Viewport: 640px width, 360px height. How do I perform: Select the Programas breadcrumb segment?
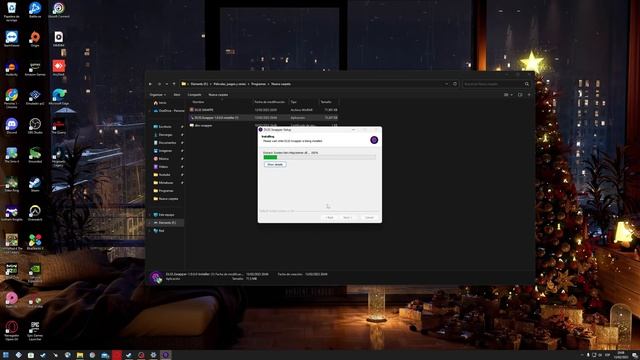(258, 84)
